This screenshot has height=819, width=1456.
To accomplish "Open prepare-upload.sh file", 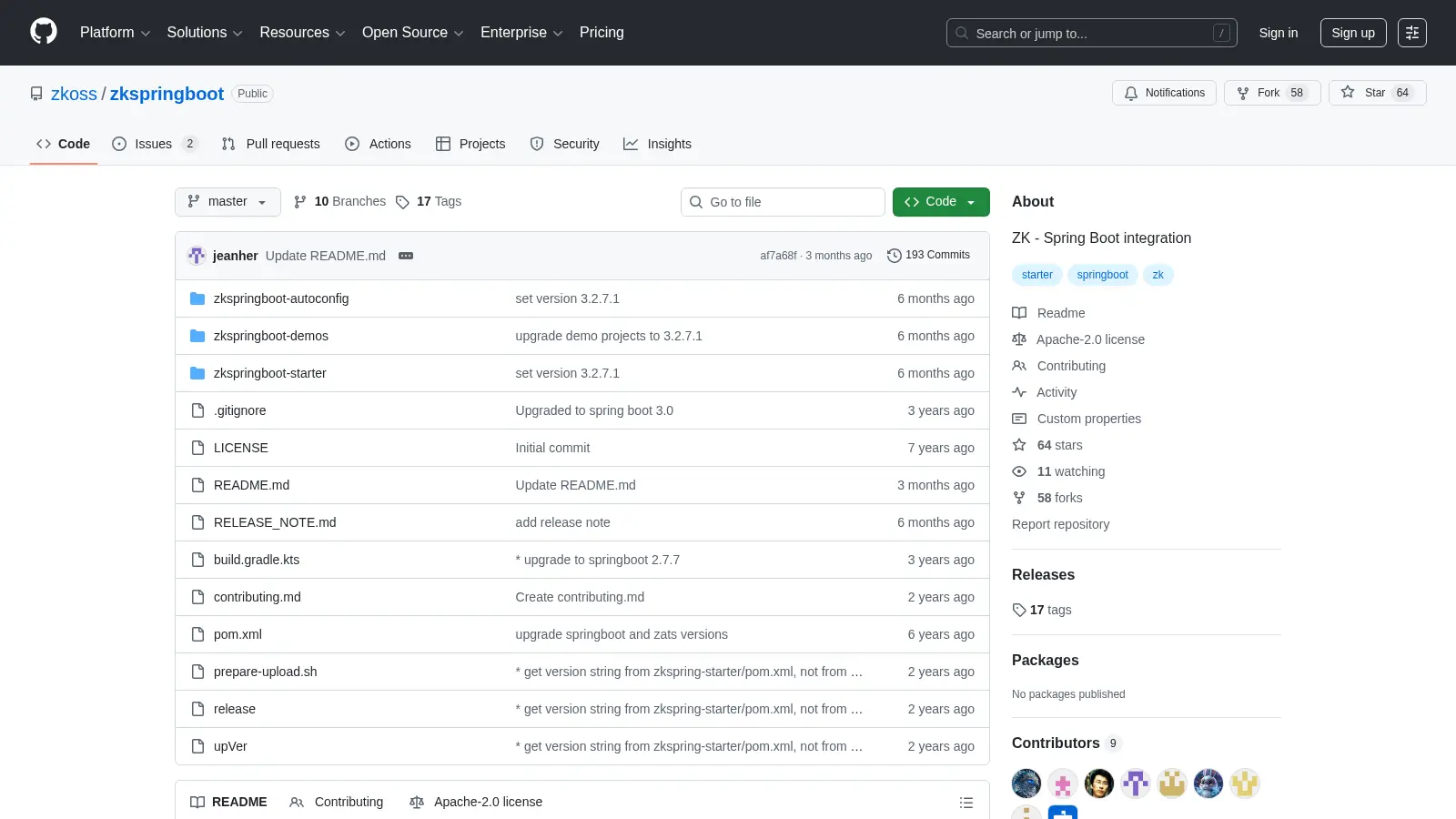I will pos(266,672).
